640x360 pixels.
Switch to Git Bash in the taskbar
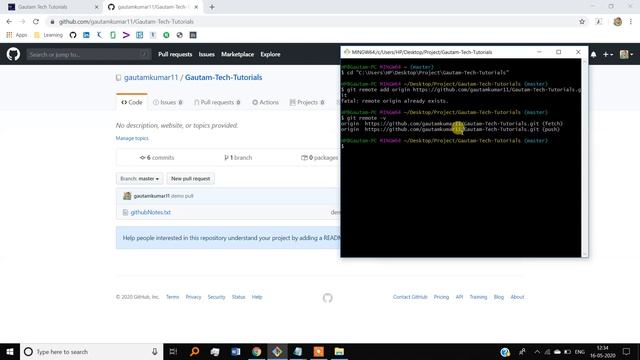click(x=277, y=351)
